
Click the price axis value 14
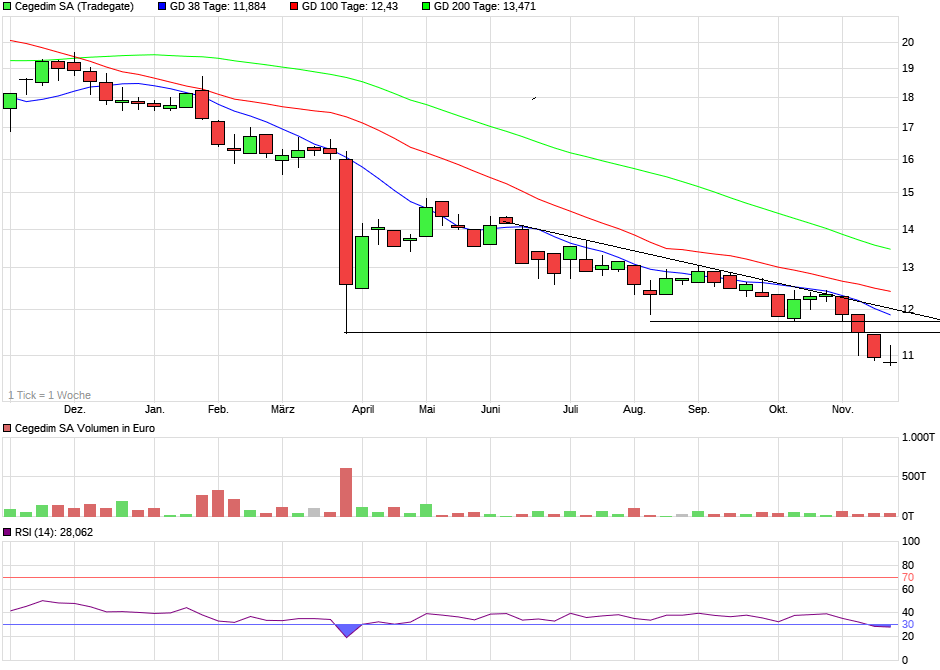coord(908,229)
